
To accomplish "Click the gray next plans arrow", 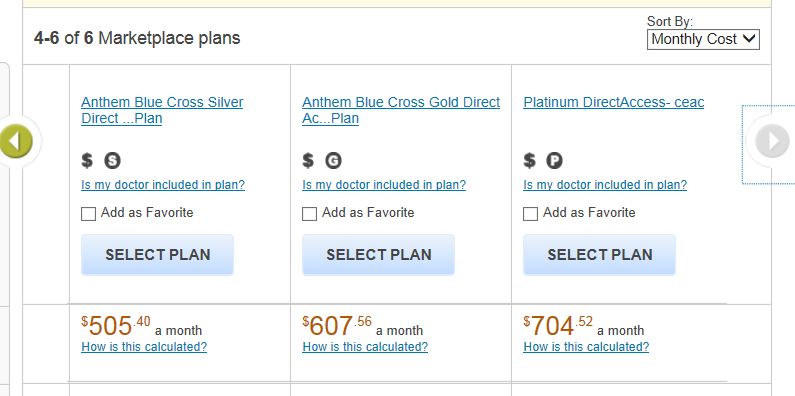I will [x=772, y=141].
